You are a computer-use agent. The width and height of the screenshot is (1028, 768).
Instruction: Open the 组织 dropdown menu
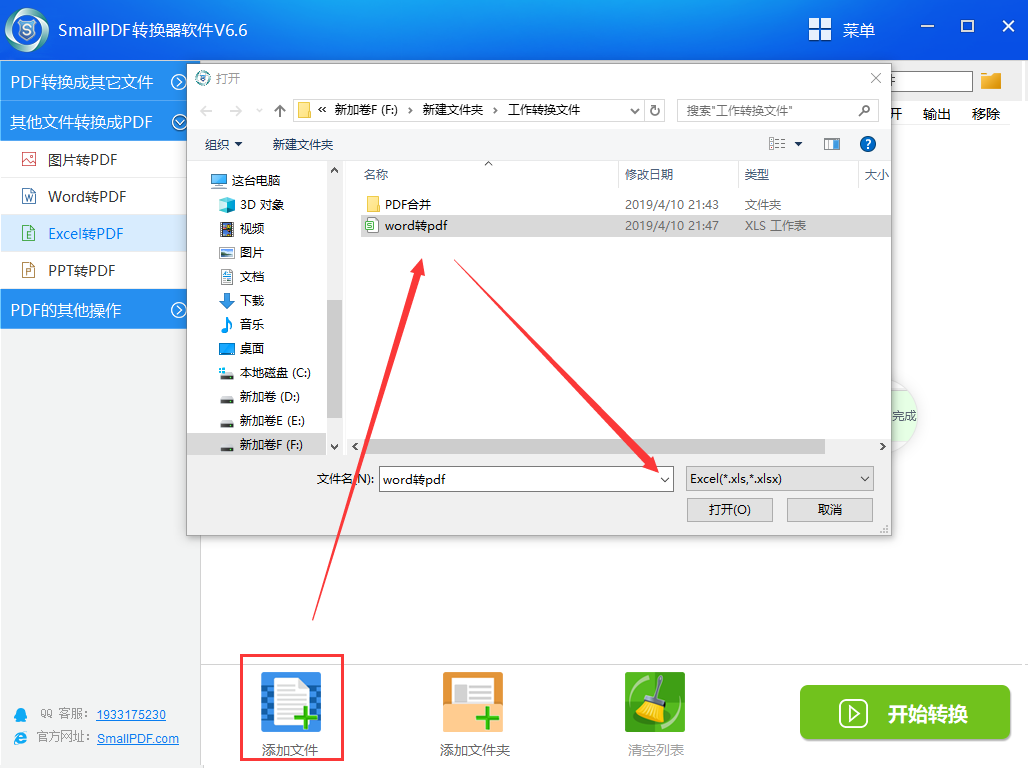223,144
